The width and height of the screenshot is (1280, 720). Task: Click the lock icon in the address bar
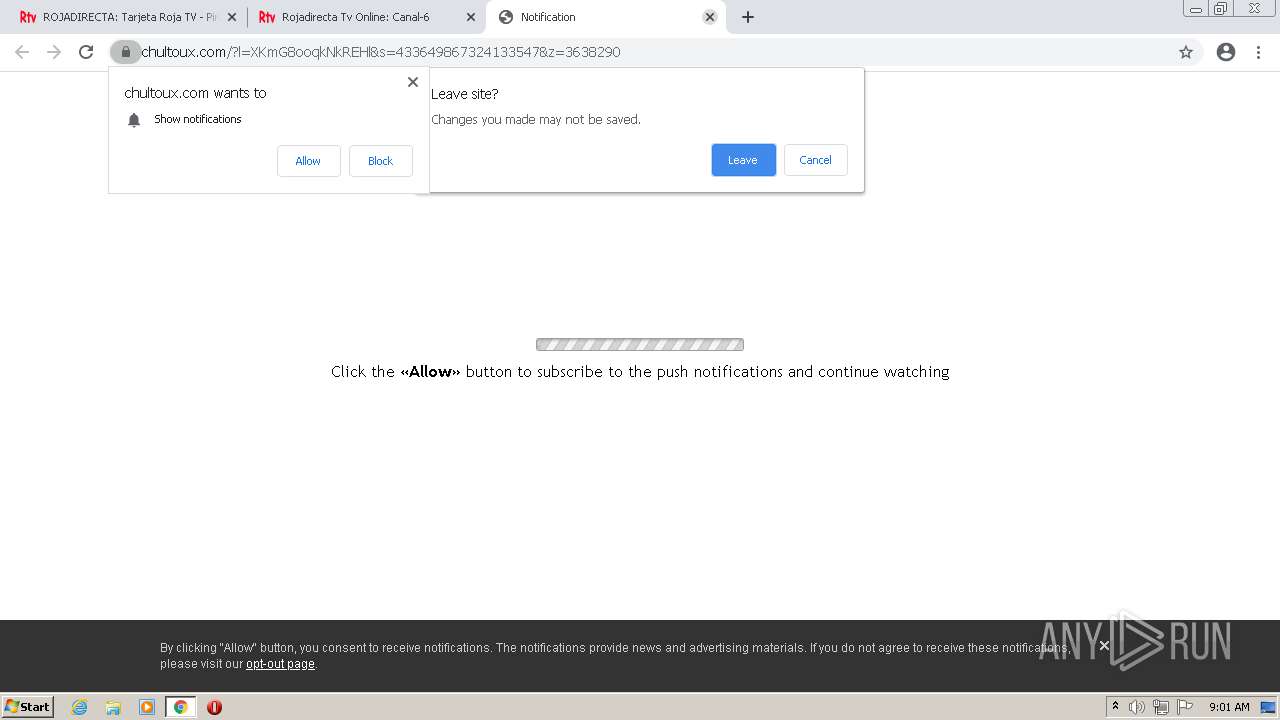126,52
